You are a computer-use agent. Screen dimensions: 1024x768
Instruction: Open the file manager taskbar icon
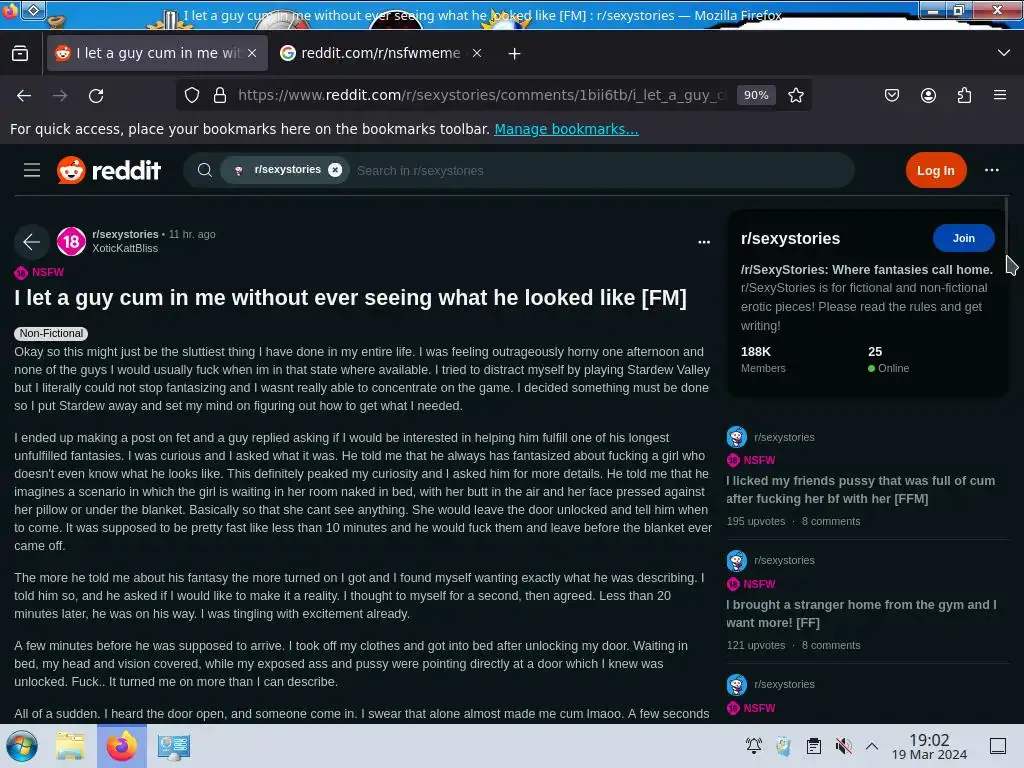pyautogui.click(x=70, y=746)
